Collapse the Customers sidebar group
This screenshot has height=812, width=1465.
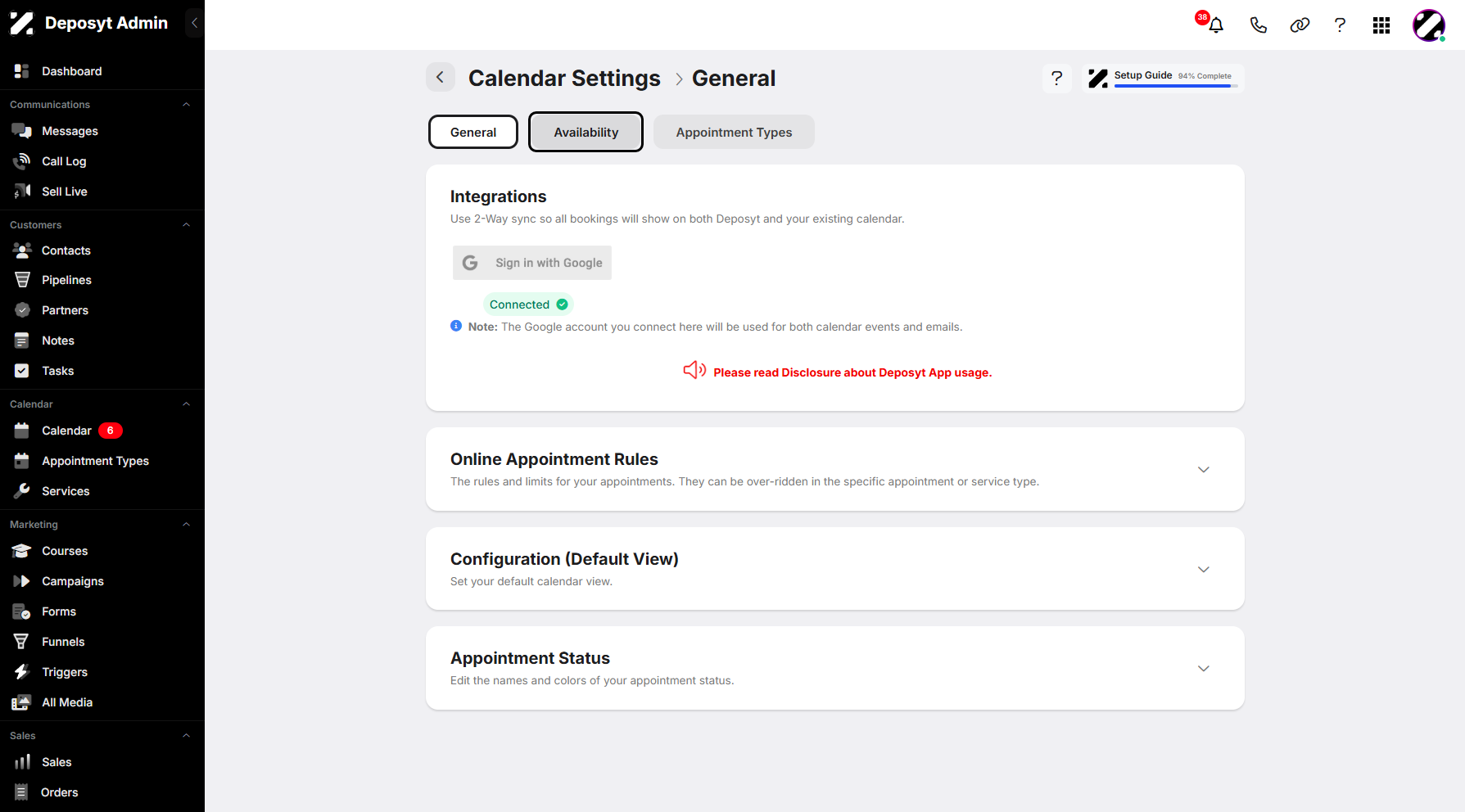186,225
